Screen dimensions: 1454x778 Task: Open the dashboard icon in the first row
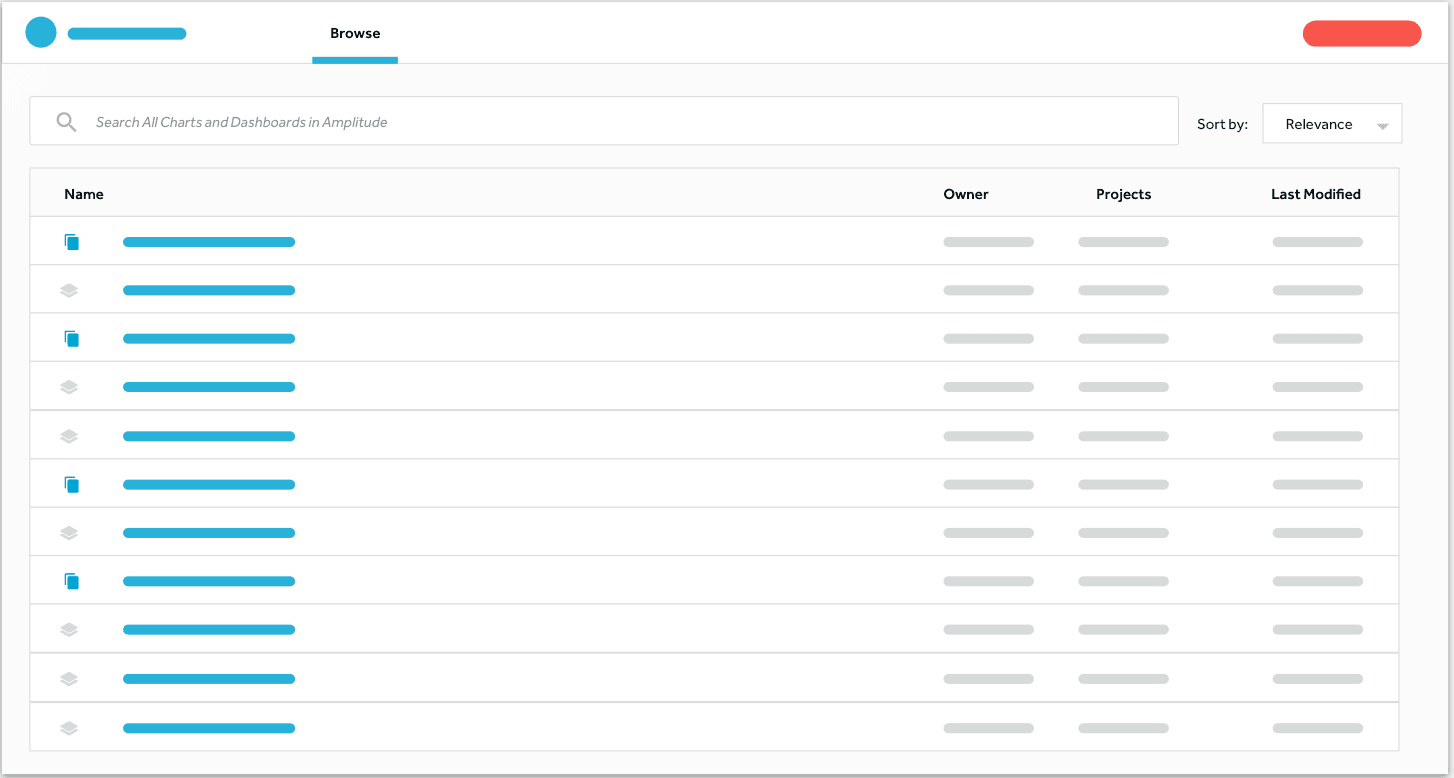(70, 241)
